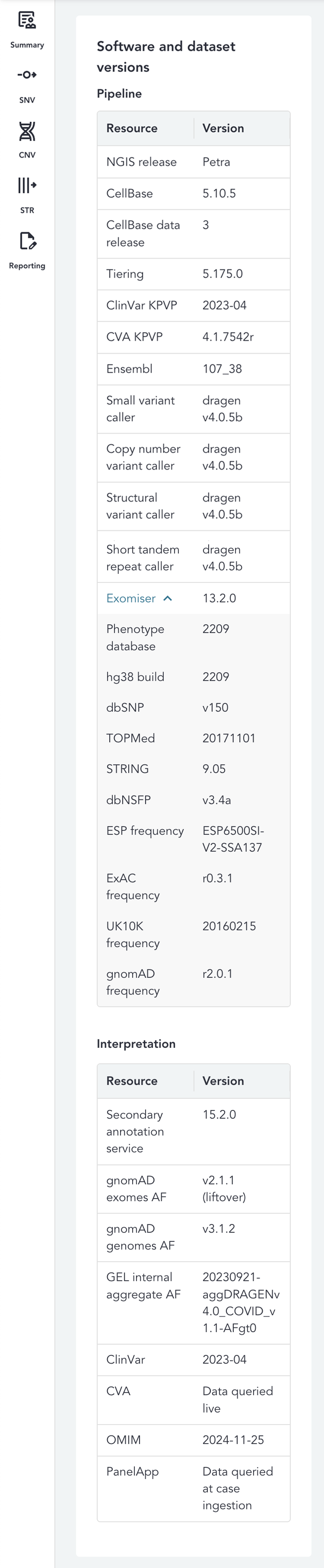Click the Exomiser expandable row label
This screenshot has height=1568, width=324.
131,598
